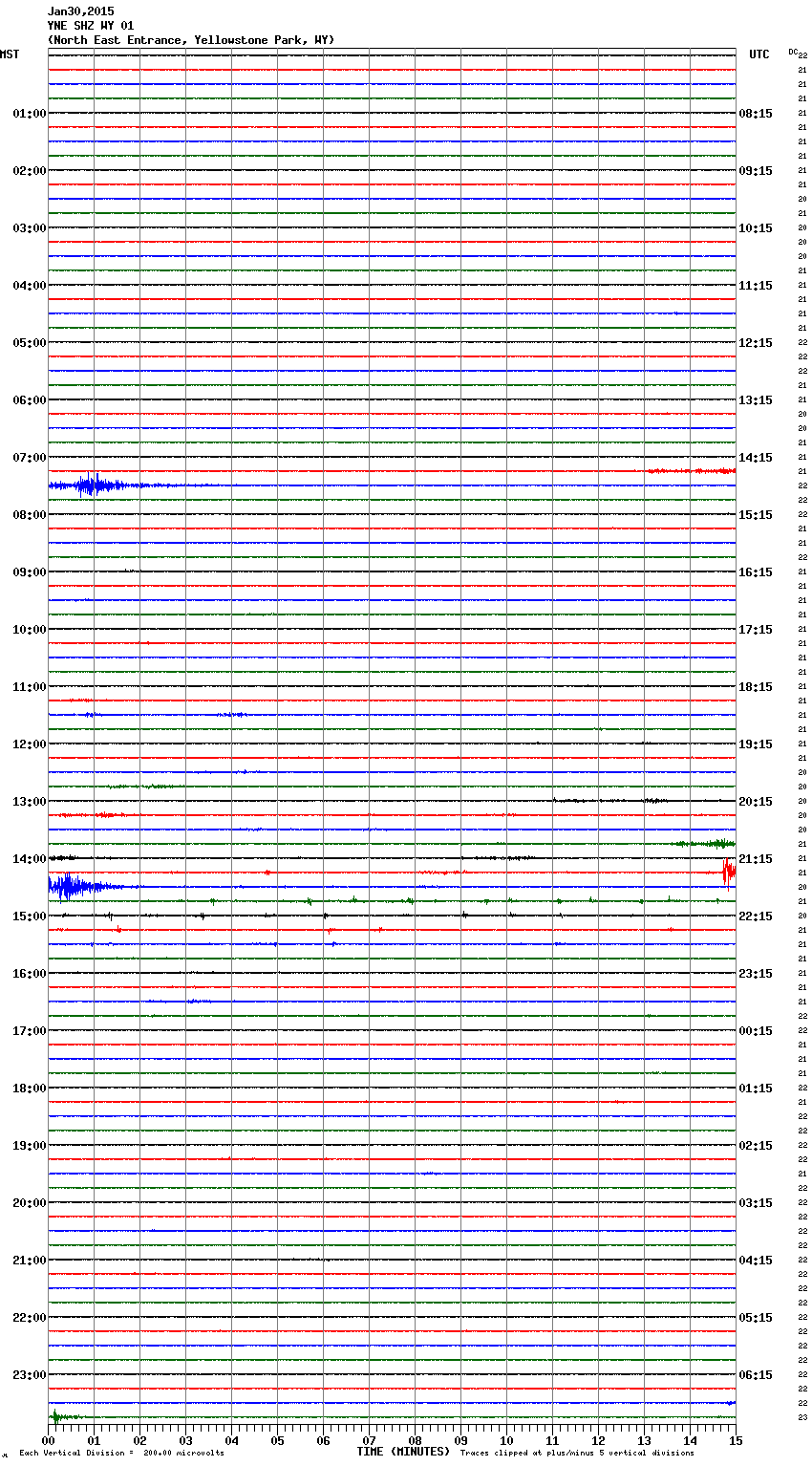Image resolution: width=812 pixels, height=1466 pixels.
Task: Click minute tick label "12" on bottom axis
Action: tap(598, 1440)
